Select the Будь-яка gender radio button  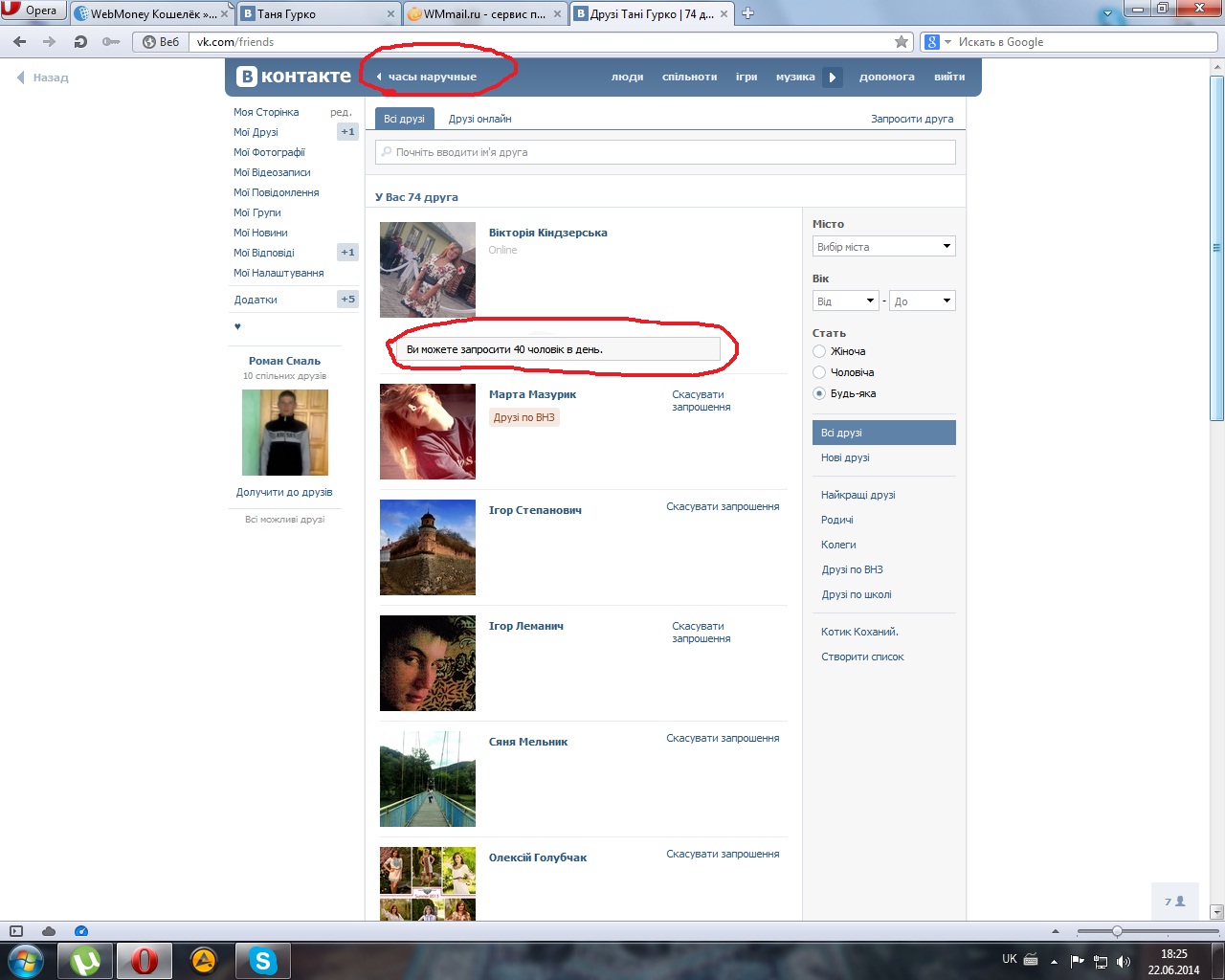[x=819, y=393]
